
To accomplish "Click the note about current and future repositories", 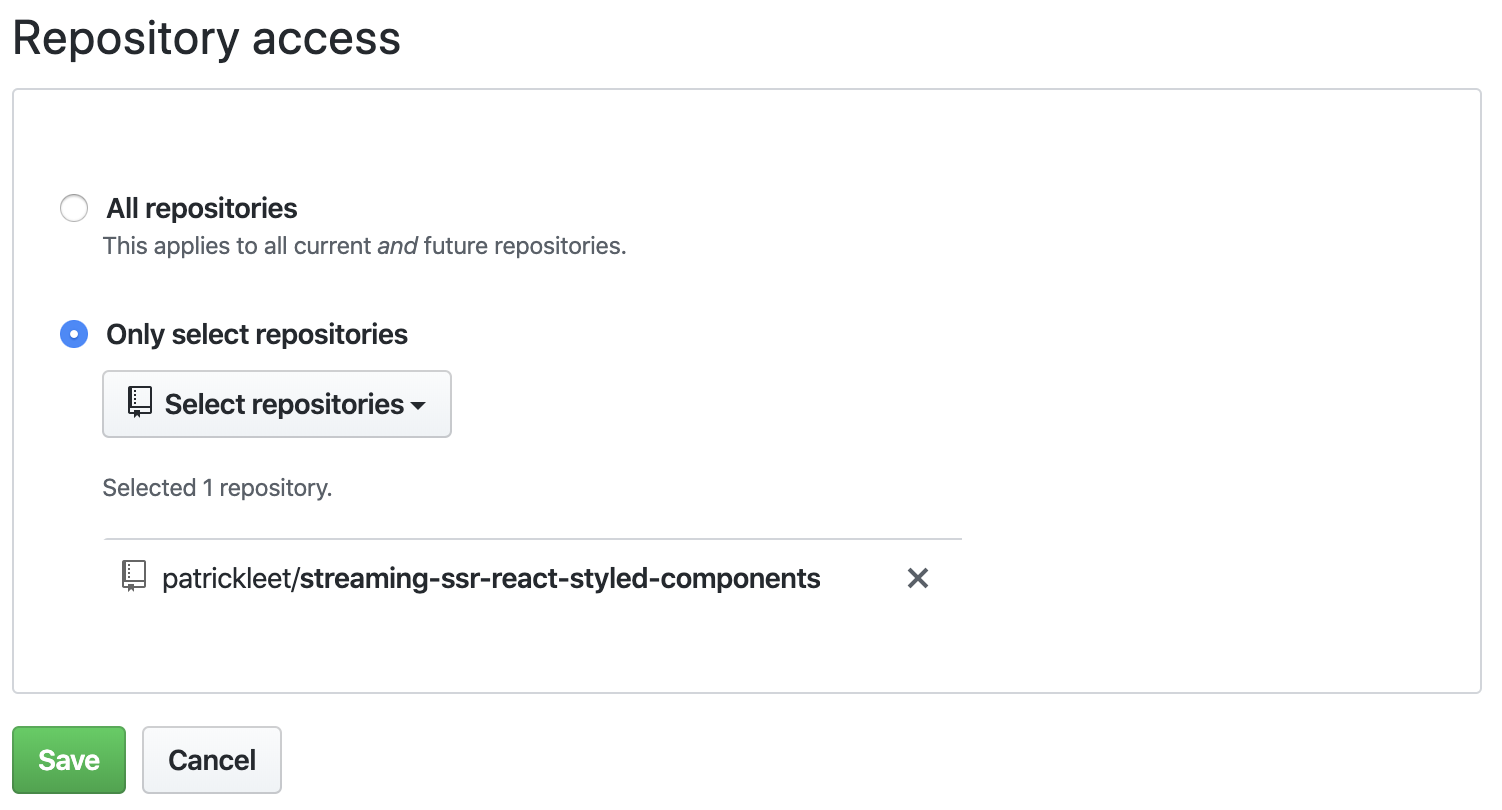I will pos(365,246).
